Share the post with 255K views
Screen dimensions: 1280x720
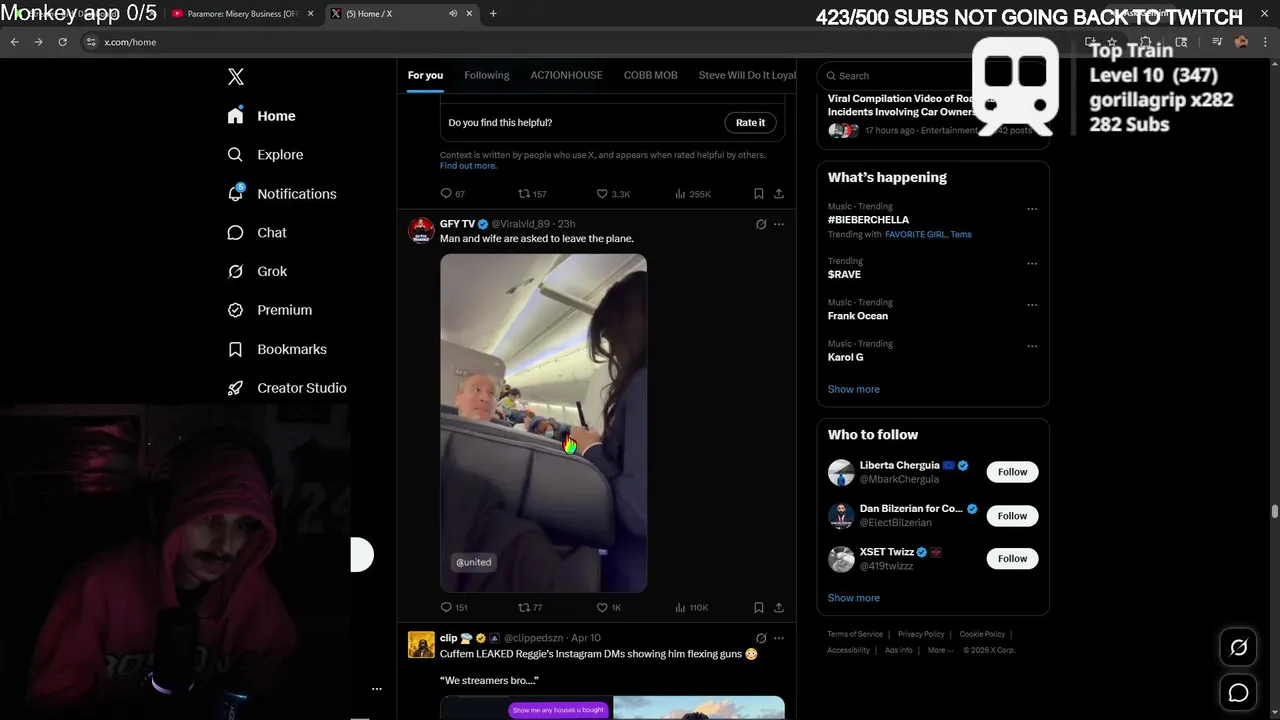[x=779, y=194]
